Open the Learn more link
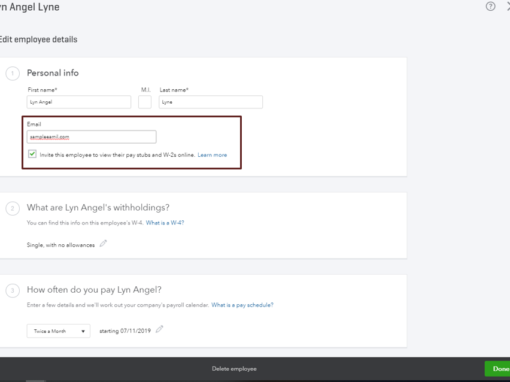The height and width of the screenshot is (382, 510). [x=212, y=155]
